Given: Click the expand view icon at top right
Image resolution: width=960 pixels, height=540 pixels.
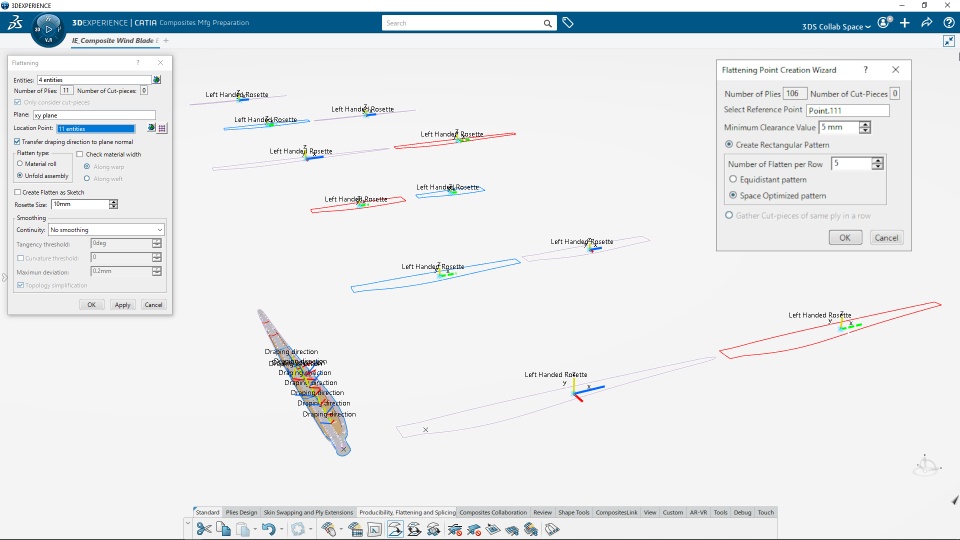Looking at the screenshot, I should point(948,41).
